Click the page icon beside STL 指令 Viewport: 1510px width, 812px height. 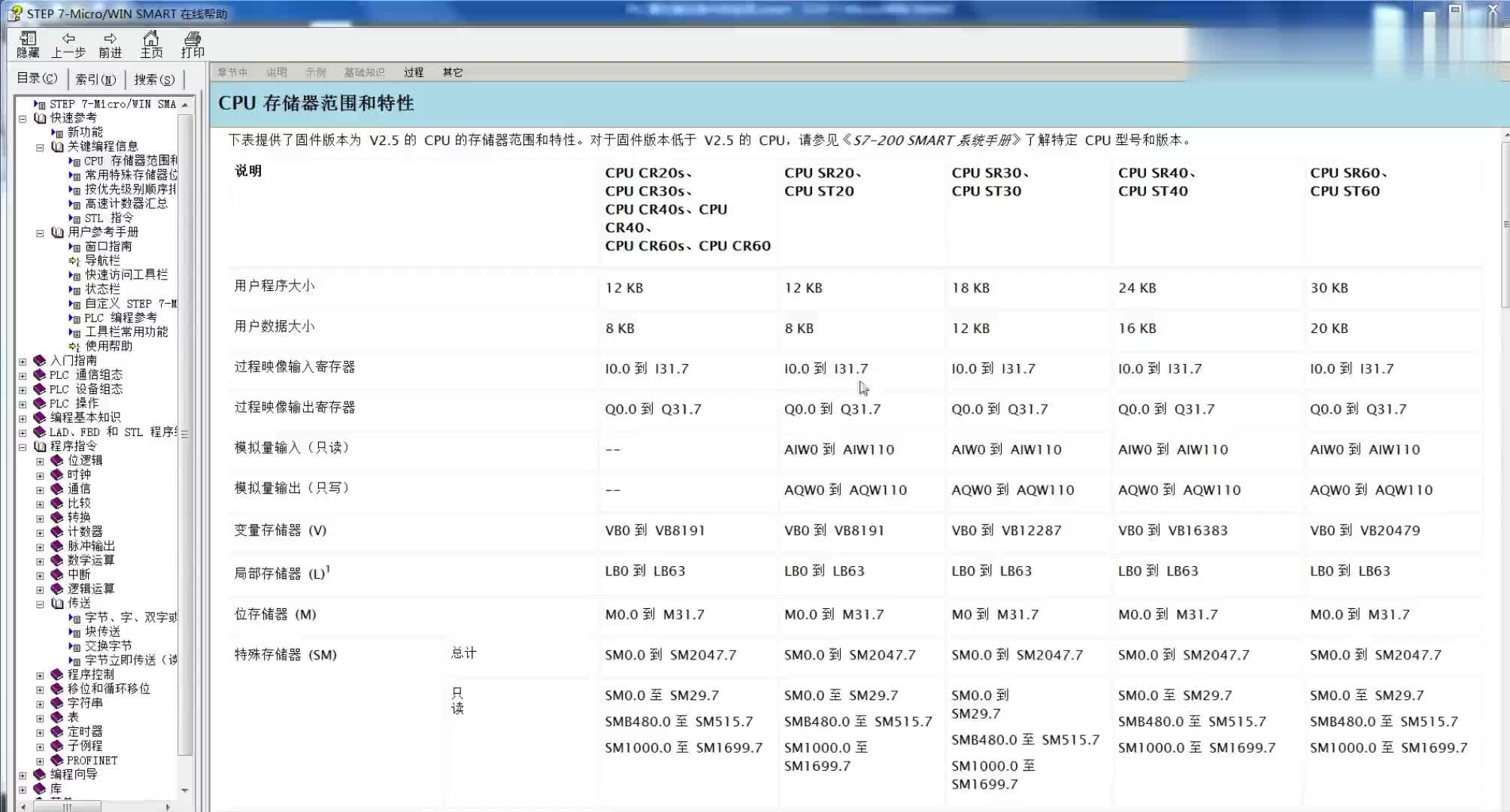pyautogui.click(x=74, y=219)
